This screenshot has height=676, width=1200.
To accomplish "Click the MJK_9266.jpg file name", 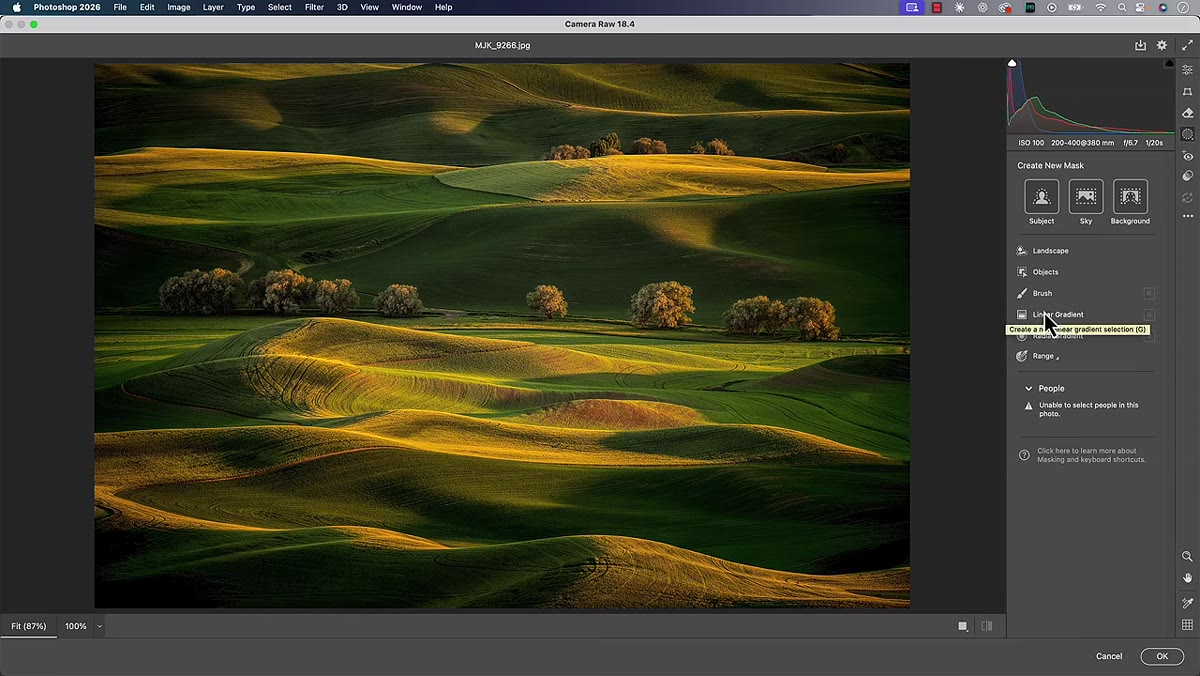I will (x=502, y=45).
